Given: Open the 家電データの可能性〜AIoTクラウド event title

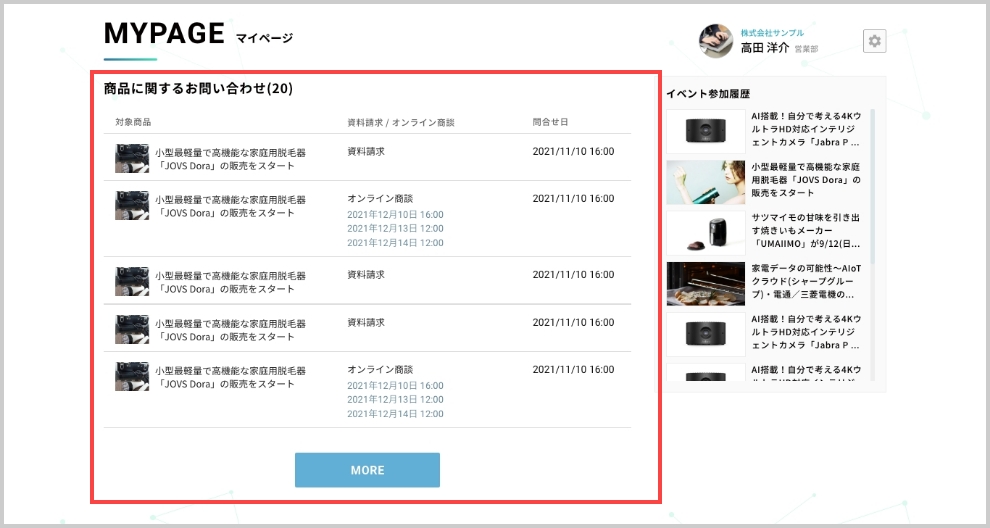Looking at the screenshot, I should [x=806, y=281].
